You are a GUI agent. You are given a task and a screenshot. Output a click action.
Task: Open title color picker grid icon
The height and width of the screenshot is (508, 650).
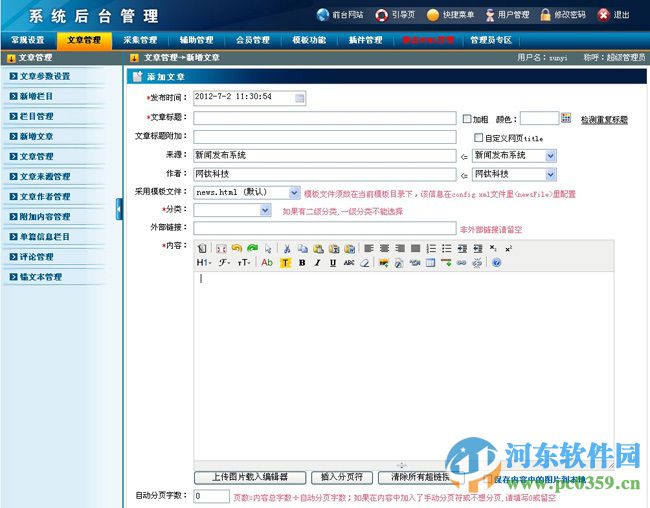566,118
